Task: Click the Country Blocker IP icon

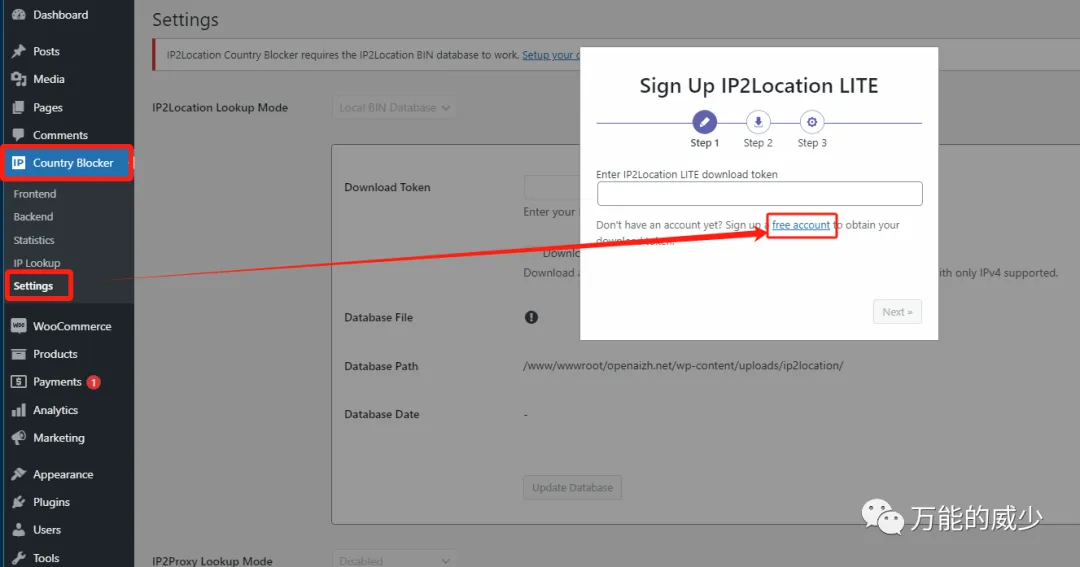Action: [x=19, y=163]
